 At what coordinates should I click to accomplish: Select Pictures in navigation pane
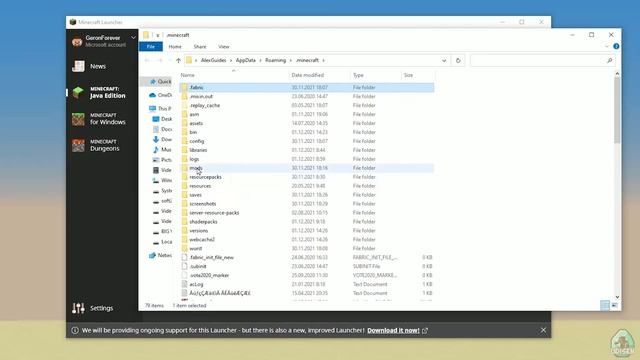[x=162, y=160]
